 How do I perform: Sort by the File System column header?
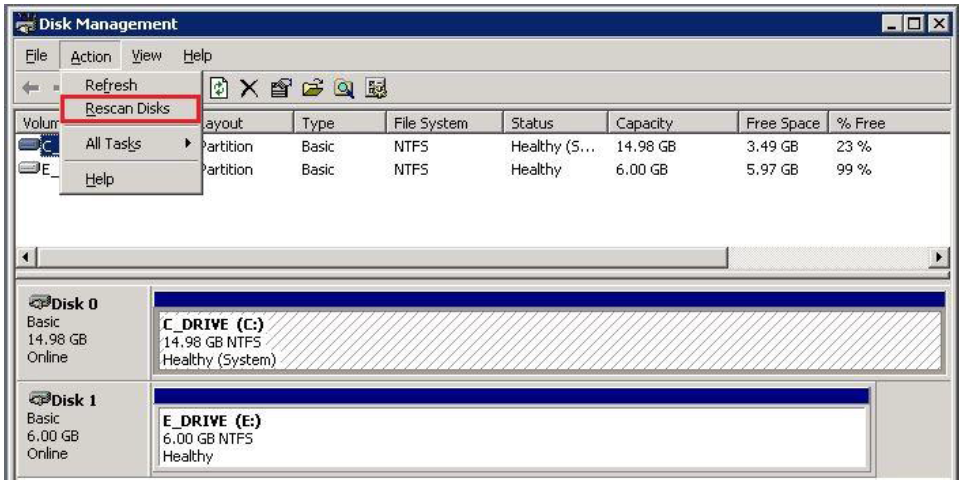[445, 123]
